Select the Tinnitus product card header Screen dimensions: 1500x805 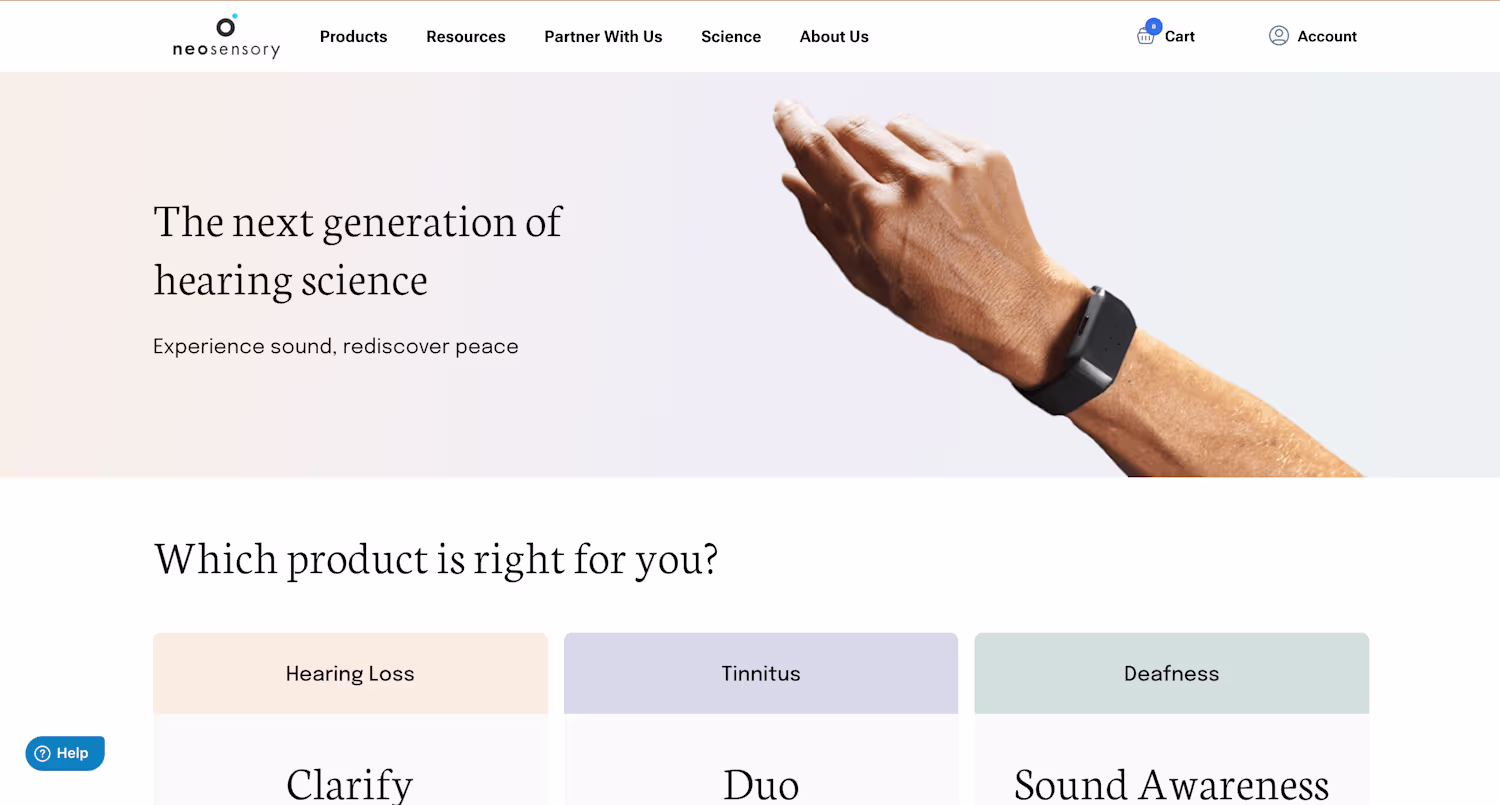click(x=761, y=674)
